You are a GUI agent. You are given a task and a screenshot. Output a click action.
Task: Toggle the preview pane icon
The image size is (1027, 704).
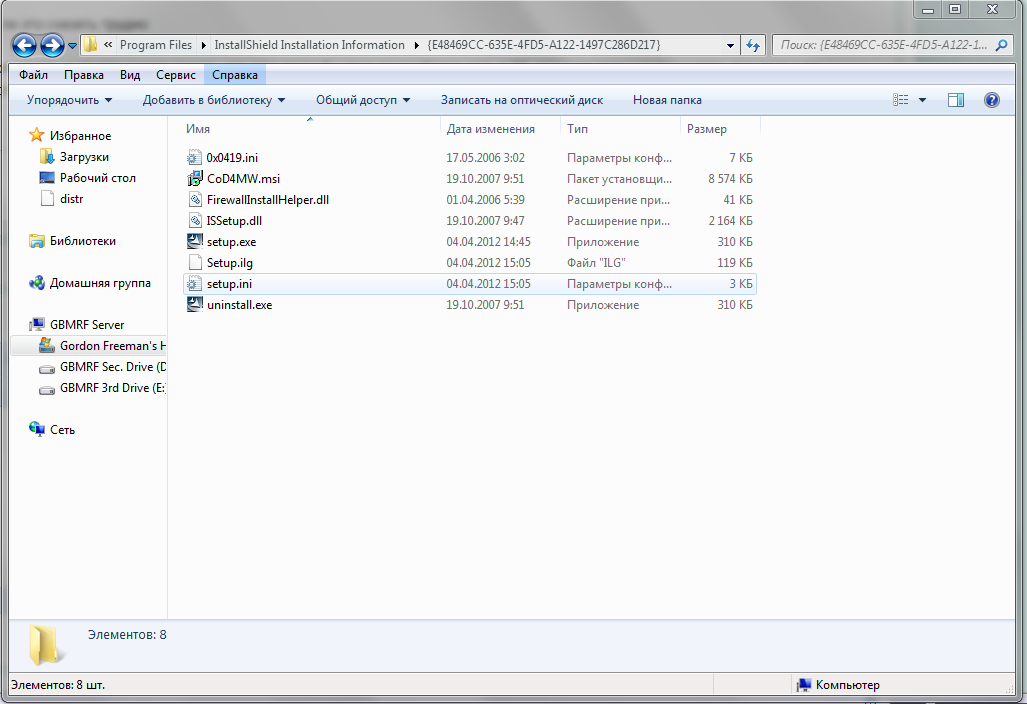[x=956, y=100]
